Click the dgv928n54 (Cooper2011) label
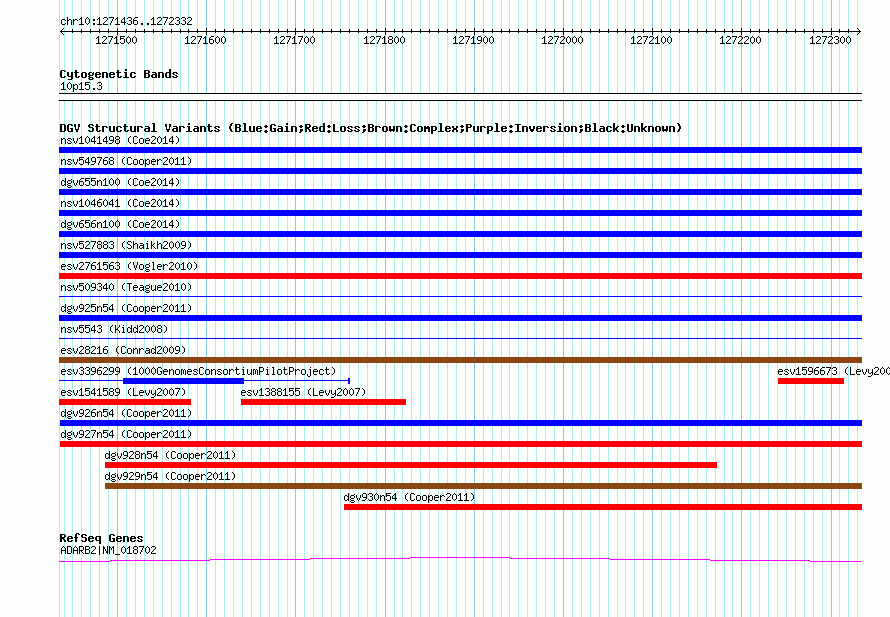This screenshot has height=617, width=890. click(170, 455)
